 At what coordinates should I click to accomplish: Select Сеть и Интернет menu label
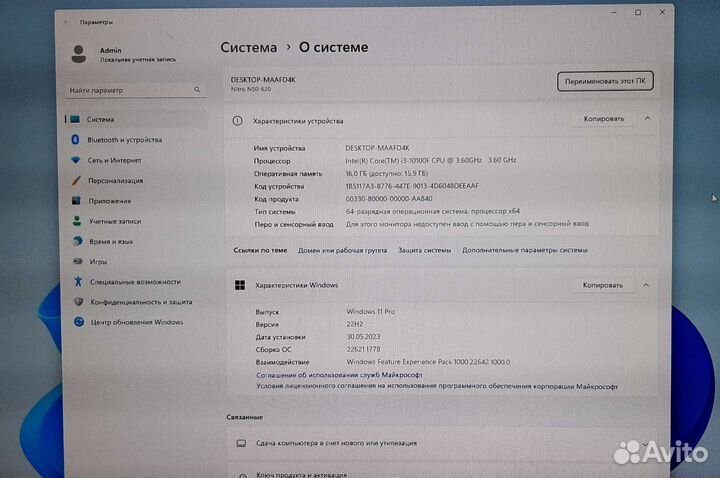point(115,160)
